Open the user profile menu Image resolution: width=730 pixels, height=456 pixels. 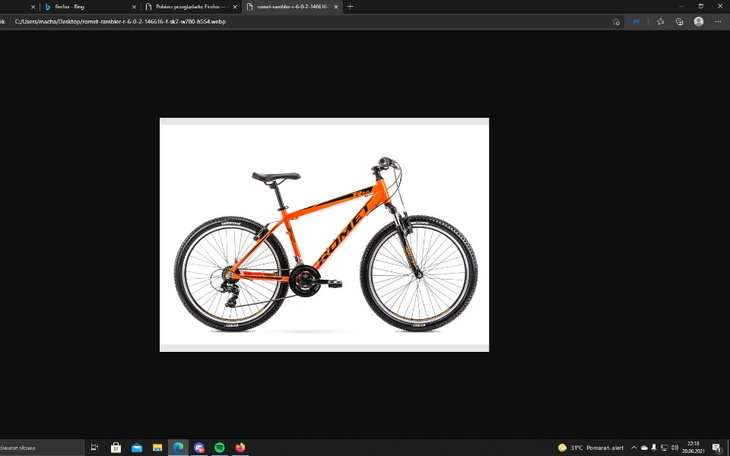698,21
